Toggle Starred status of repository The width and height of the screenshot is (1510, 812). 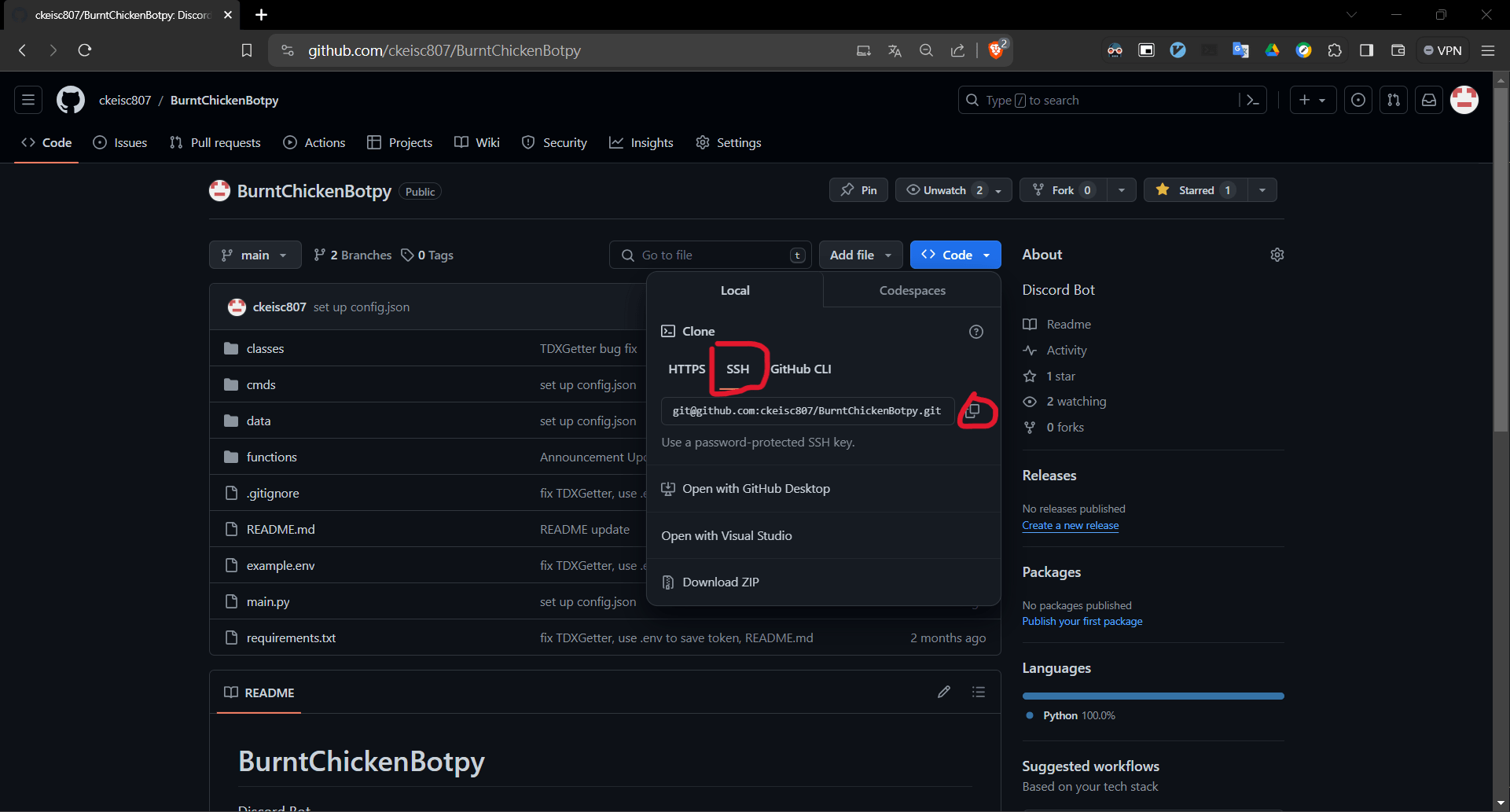tap(1196, 190)
